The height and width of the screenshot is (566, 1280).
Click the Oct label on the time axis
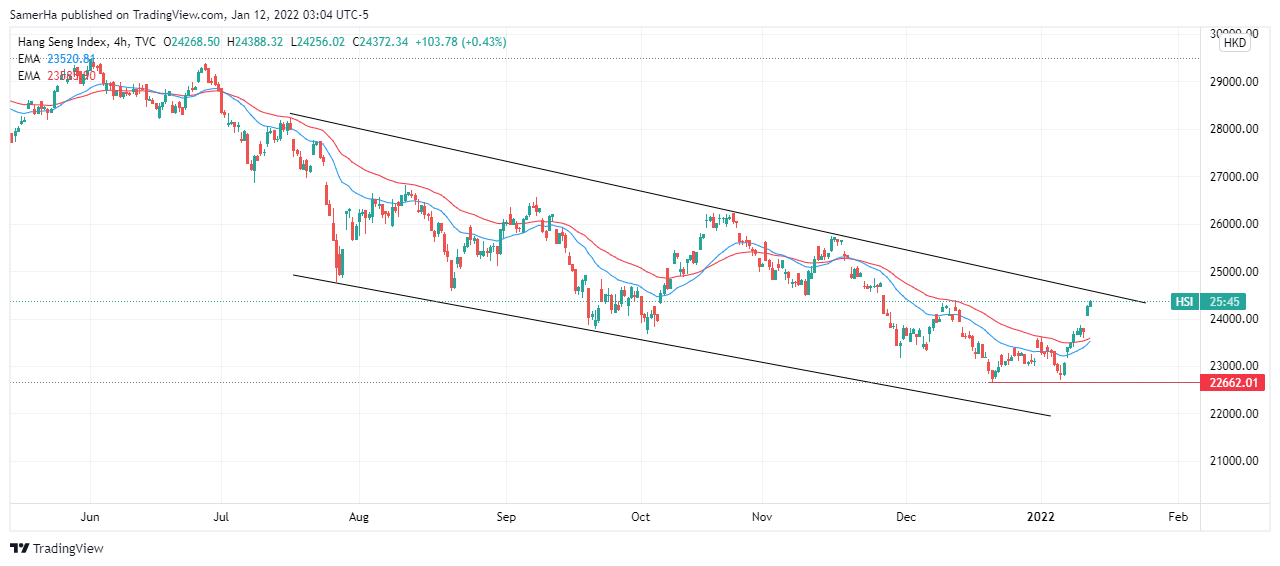pos(641,517)
